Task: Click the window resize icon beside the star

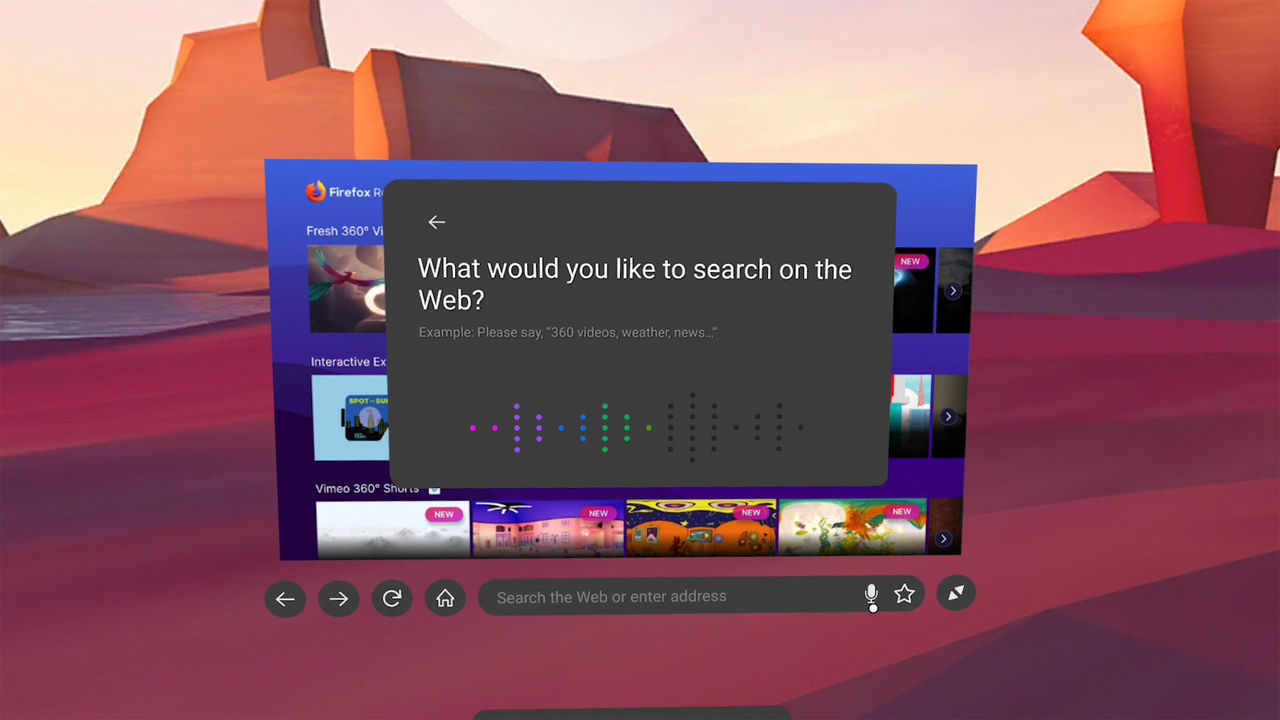Action: pos(956,593)
